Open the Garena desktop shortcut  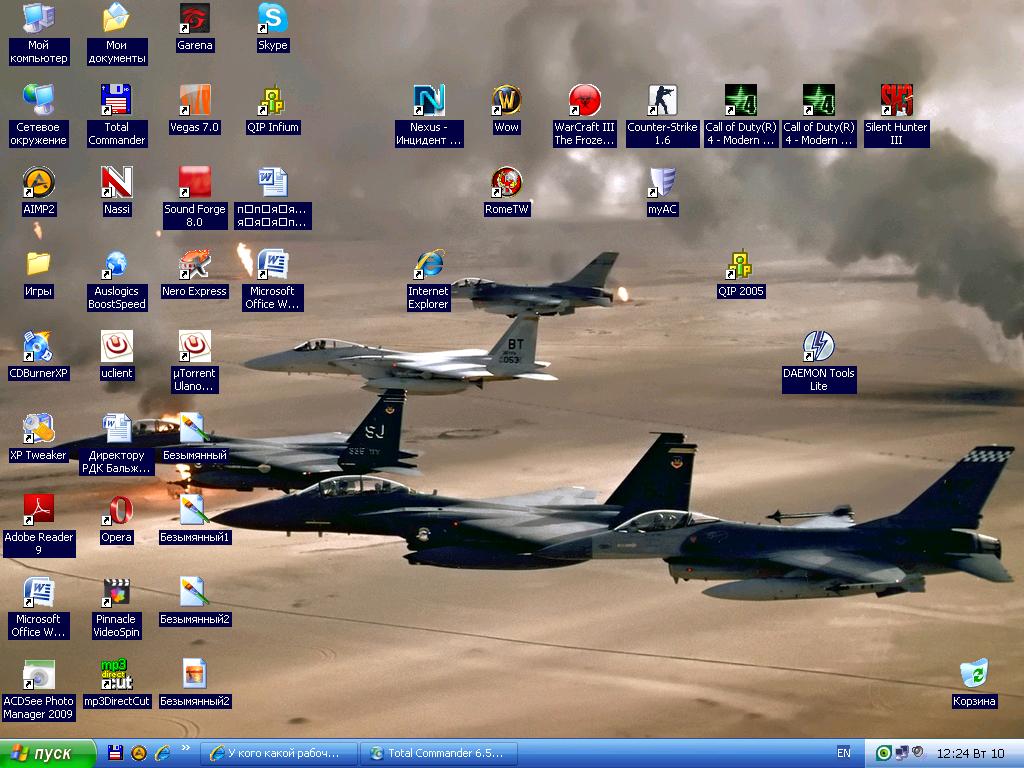194,19
